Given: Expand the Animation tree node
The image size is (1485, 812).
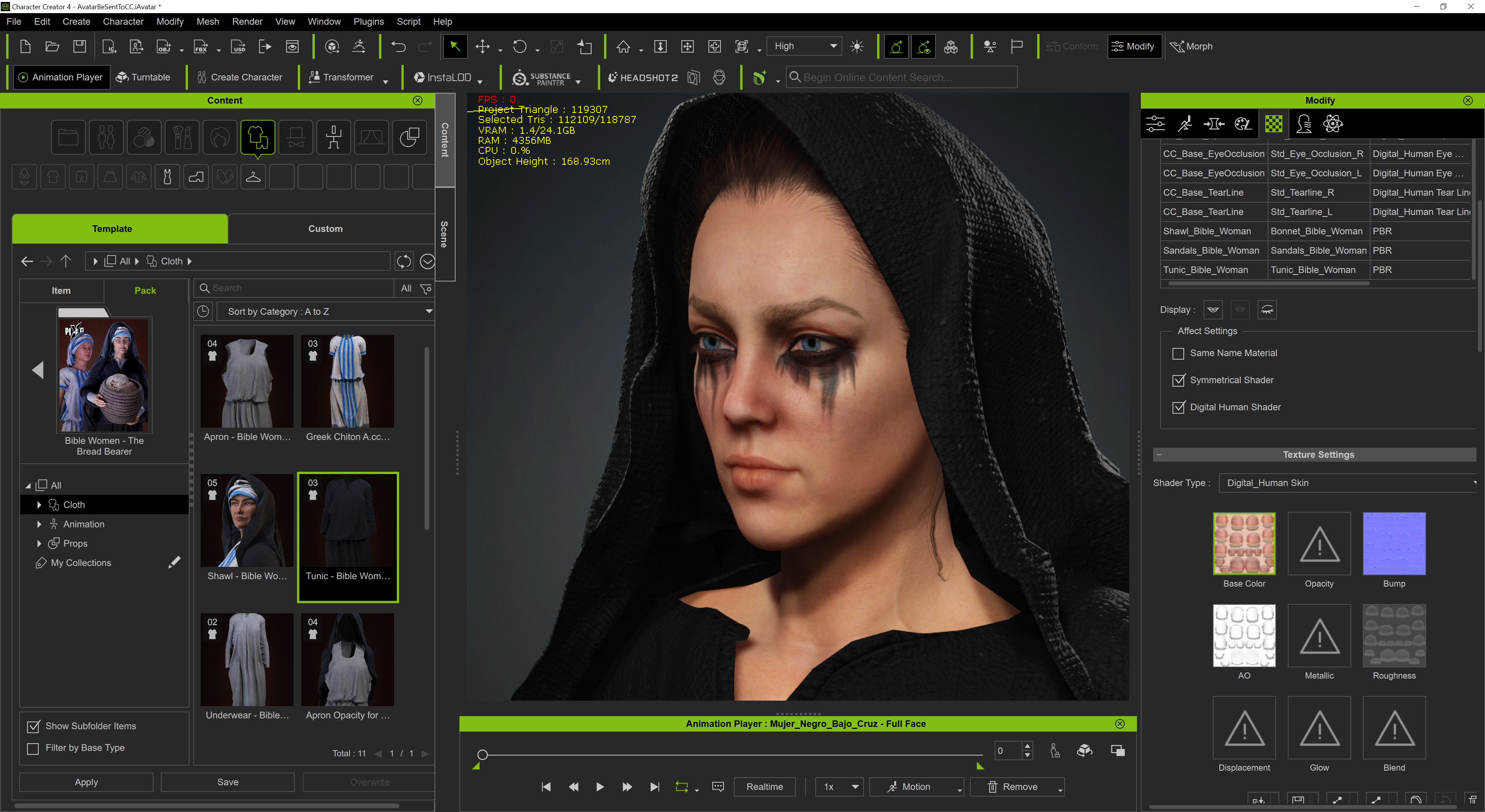Looking at the screenshot, I should coord(39,524).
